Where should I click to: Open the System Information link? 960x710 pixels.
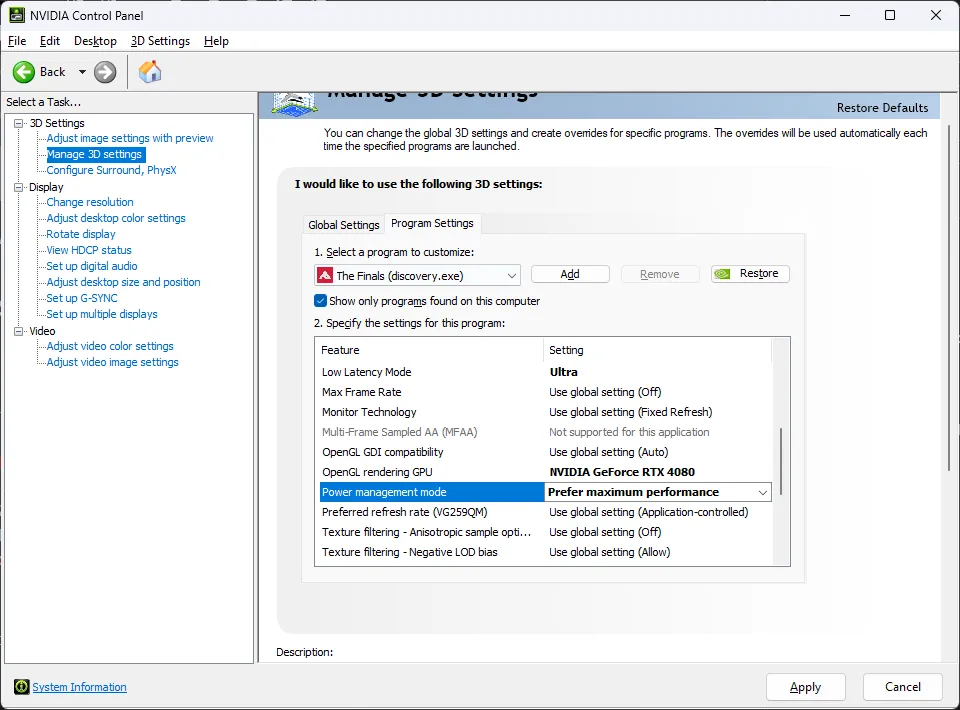click(x=79, y=687)
